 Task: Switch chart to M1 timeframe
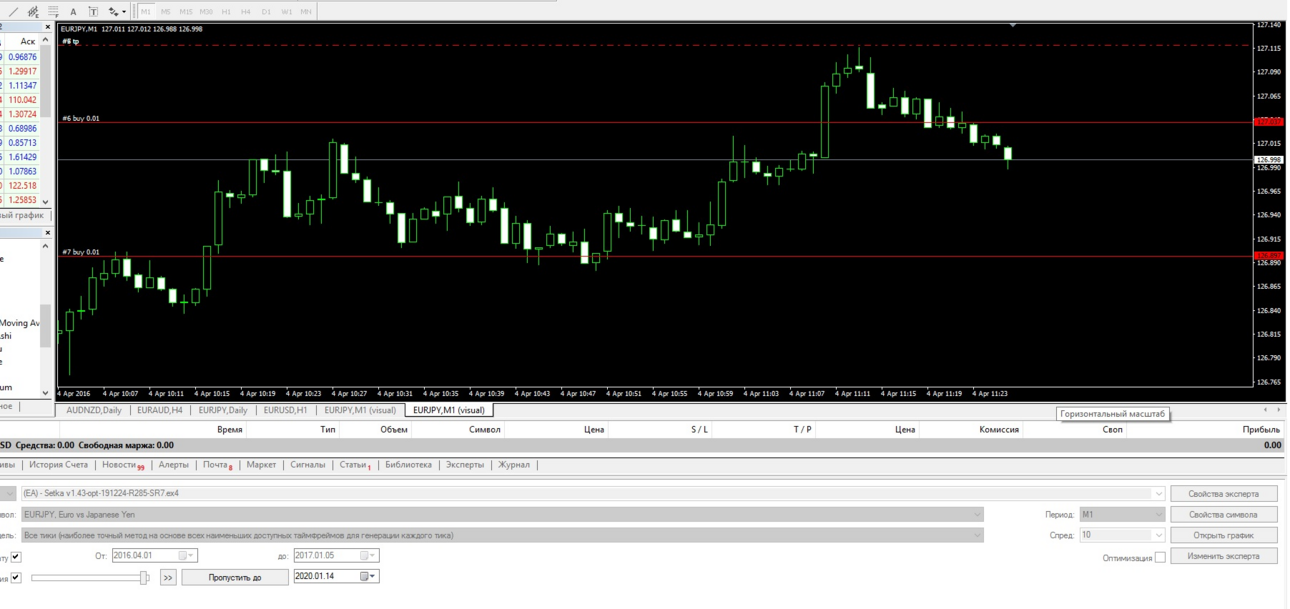click(146, 12)
